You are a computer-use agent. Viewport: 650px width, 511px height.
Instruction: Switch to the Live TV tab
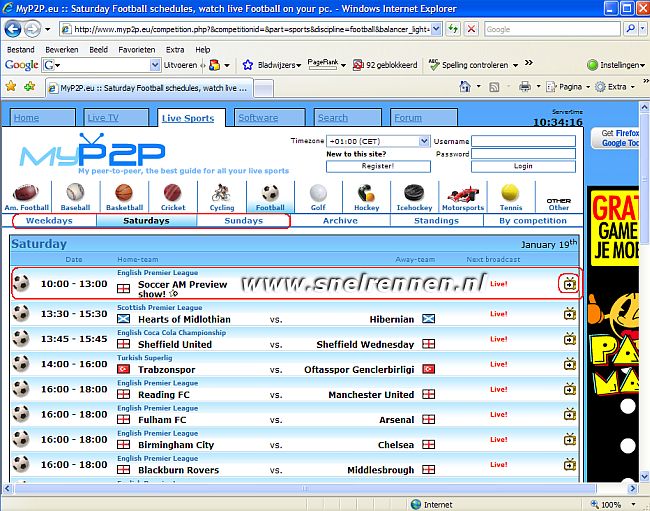116,118
